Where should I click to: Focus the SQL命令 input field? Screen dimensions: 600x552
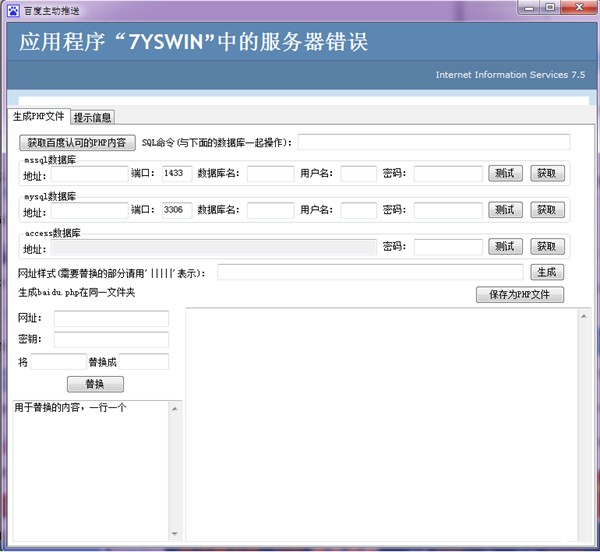[433, 143]
